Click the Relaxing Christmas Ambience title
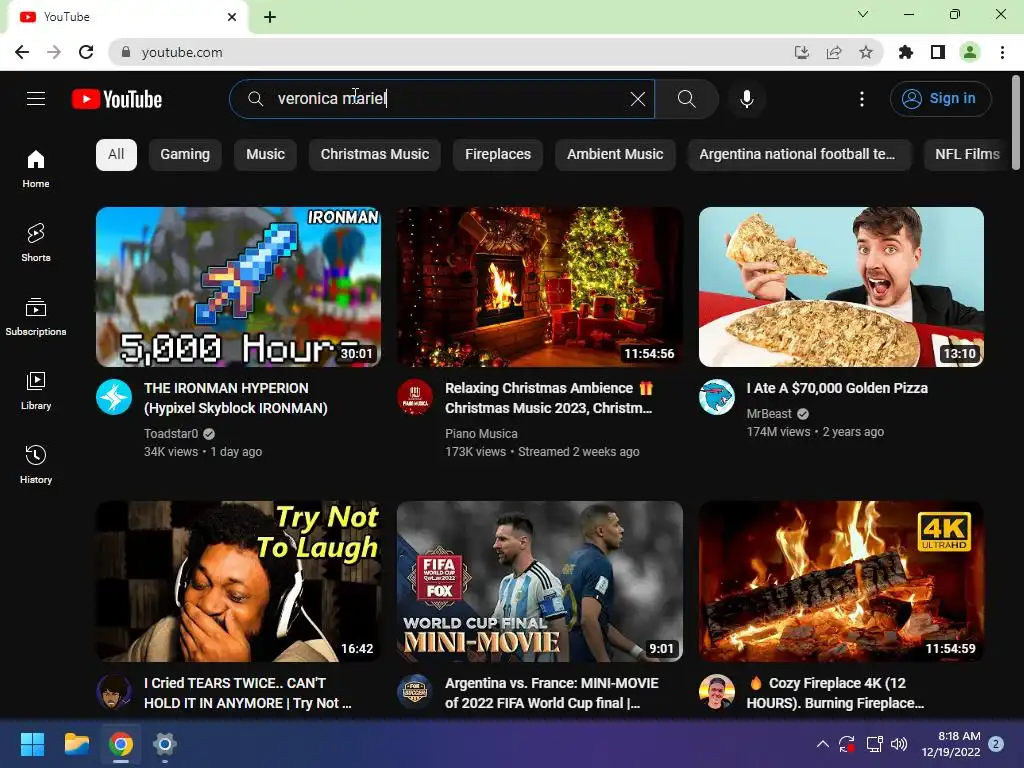Screen dimensions: 1024x768 (x=549, y=398)
